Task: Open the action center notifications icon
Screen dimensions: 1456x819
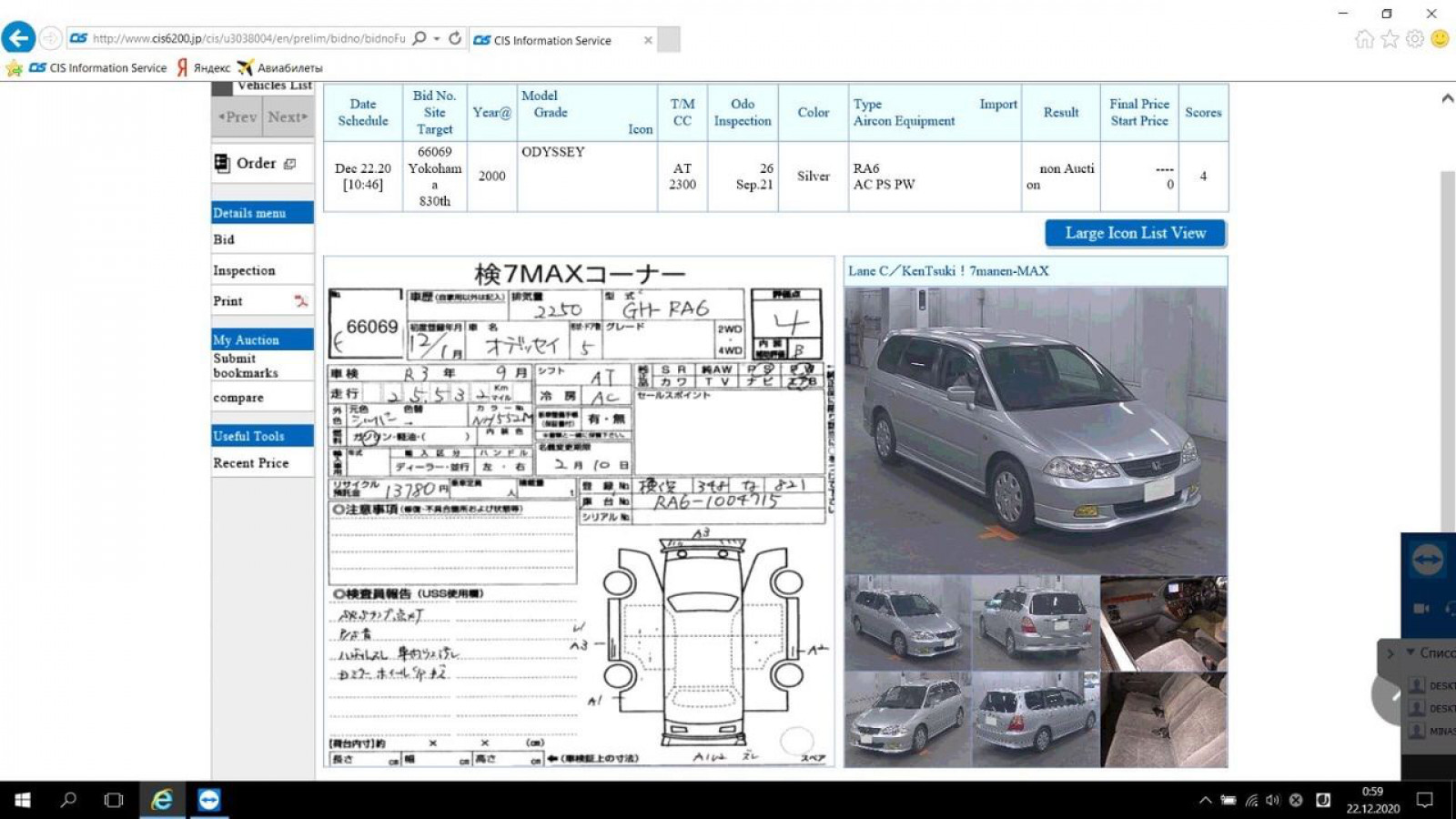Action: click(1425, 800)
